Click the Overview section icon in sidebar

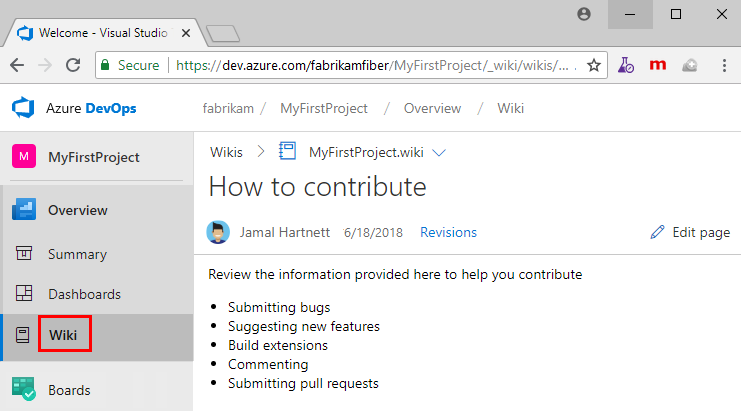[x=24, y=210]
